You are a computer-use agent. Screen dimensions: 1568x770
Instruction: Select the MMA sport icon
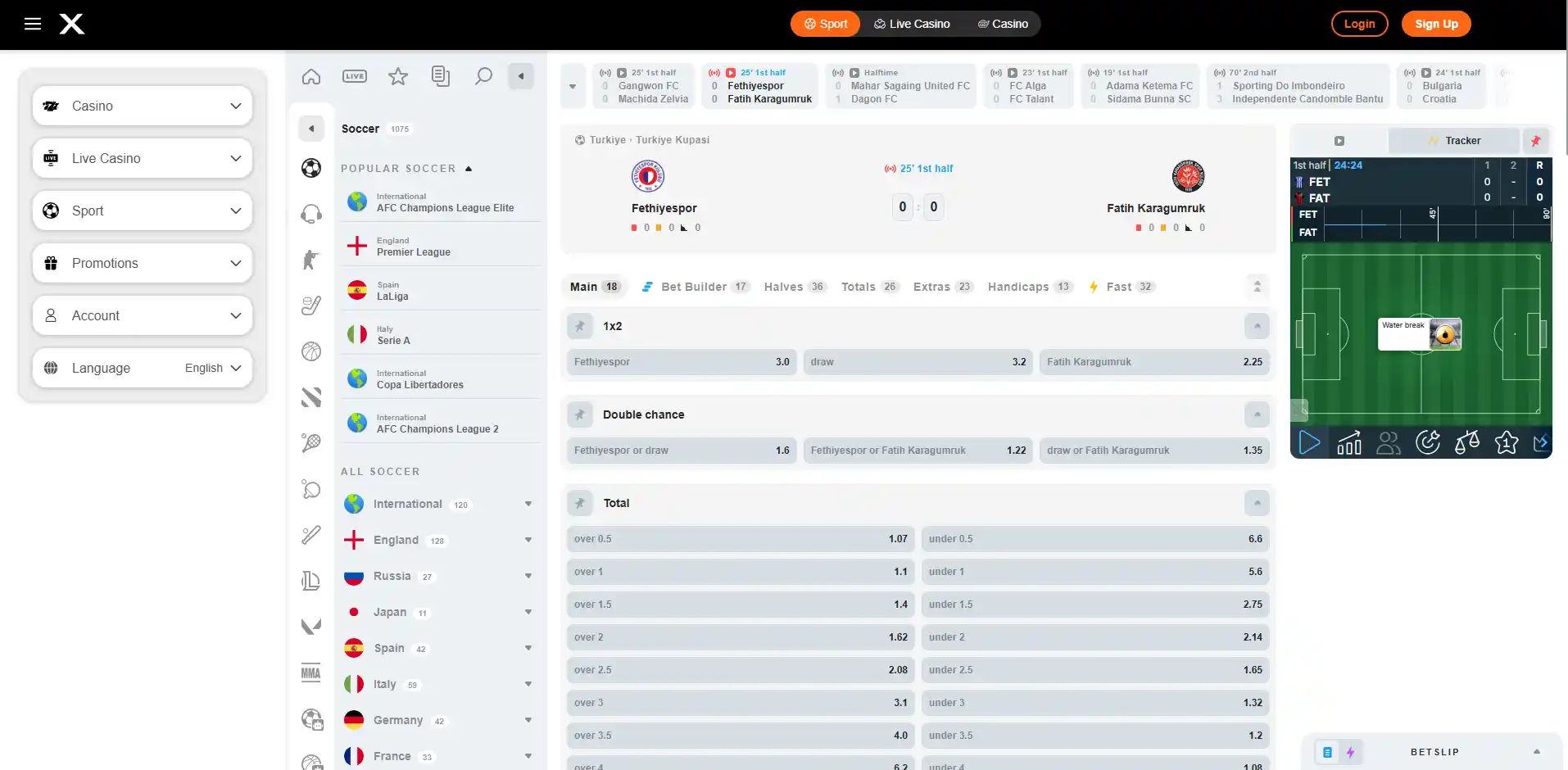click(310, 673)
